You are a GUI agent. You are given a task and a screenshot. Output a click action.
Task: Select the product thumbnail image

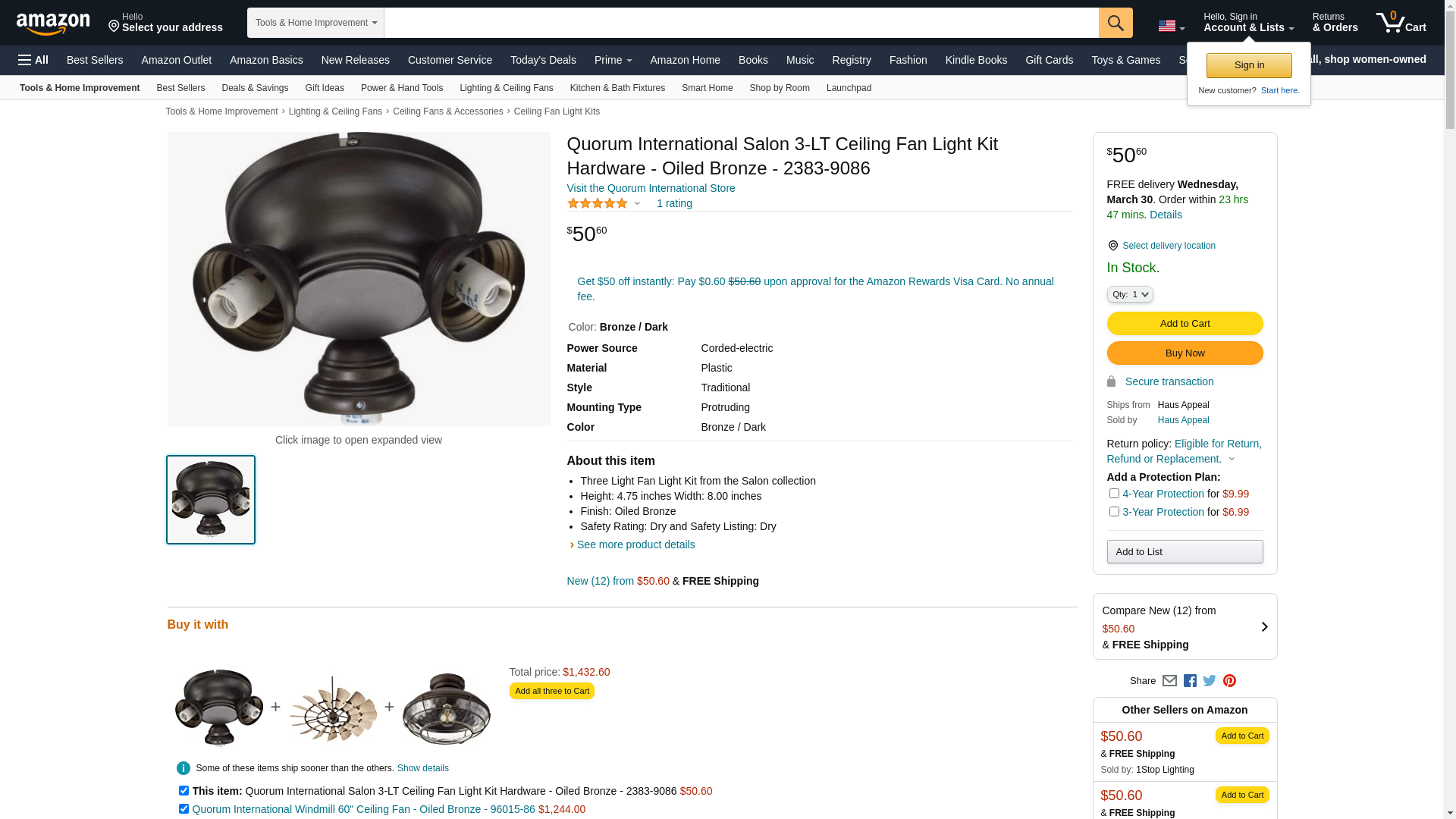tap(211, 500)
